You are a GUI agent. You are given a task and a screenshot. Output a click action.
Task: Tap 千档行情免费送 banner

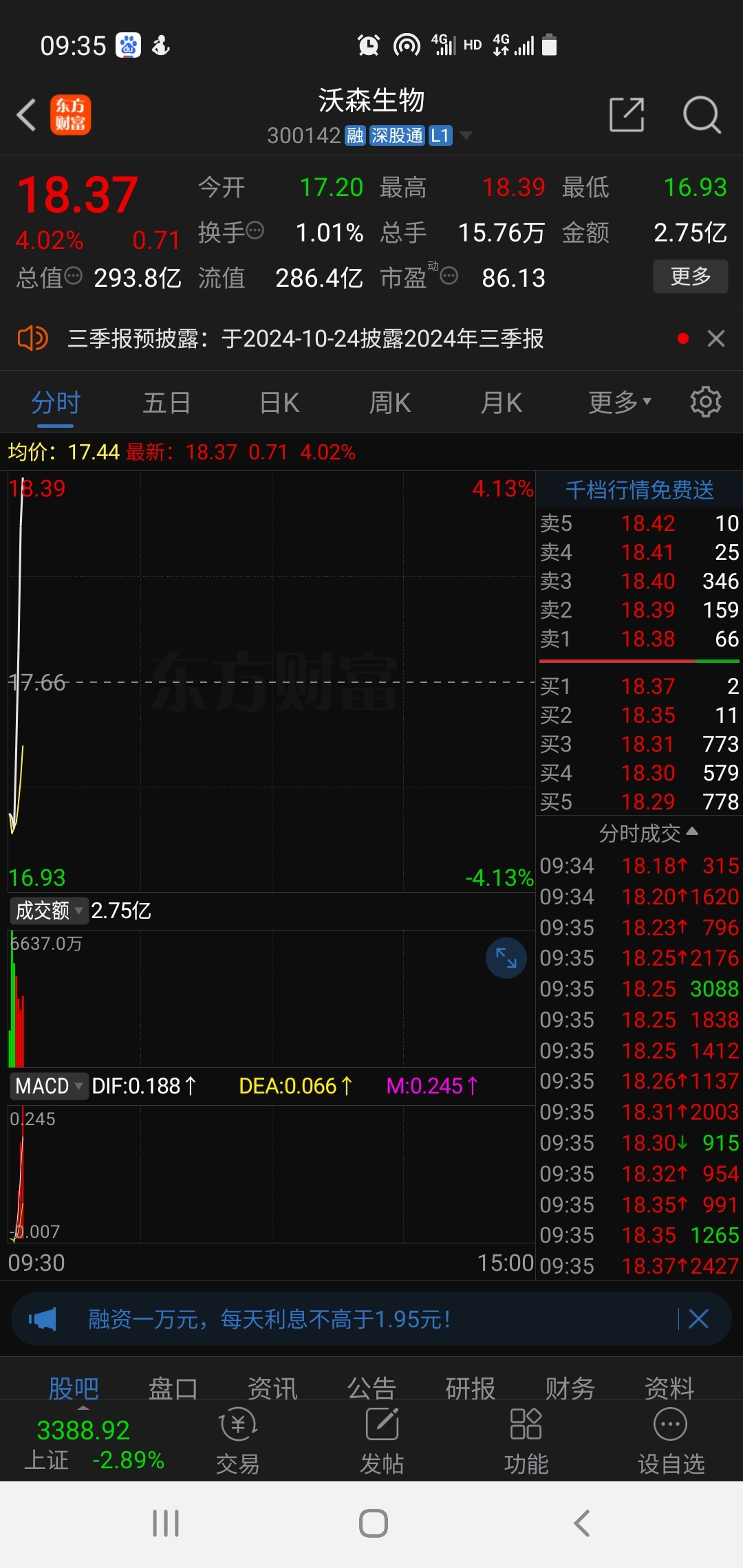[x=639, y=490]
